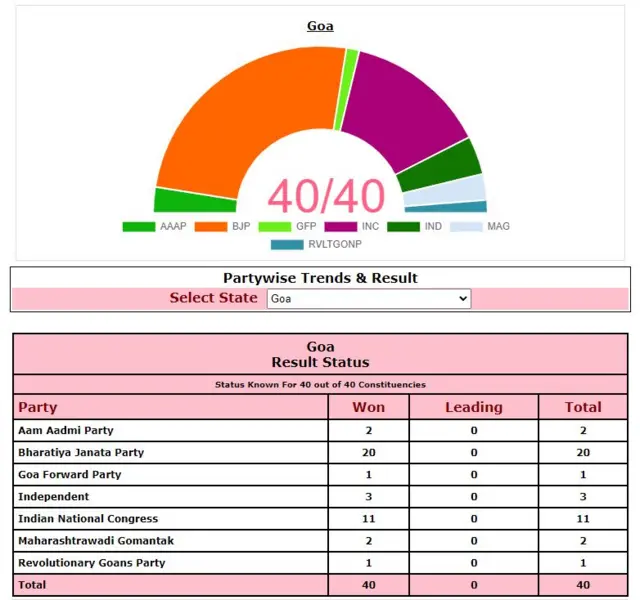
Task: Click the GFP light green legend swatch
Action: coord(275,227)
